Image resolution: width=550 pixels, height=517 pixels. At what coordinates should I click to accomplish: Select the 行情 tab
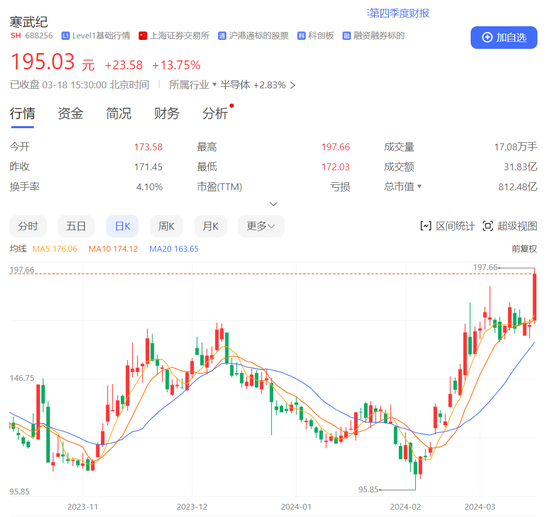click(x=22, y=114)
